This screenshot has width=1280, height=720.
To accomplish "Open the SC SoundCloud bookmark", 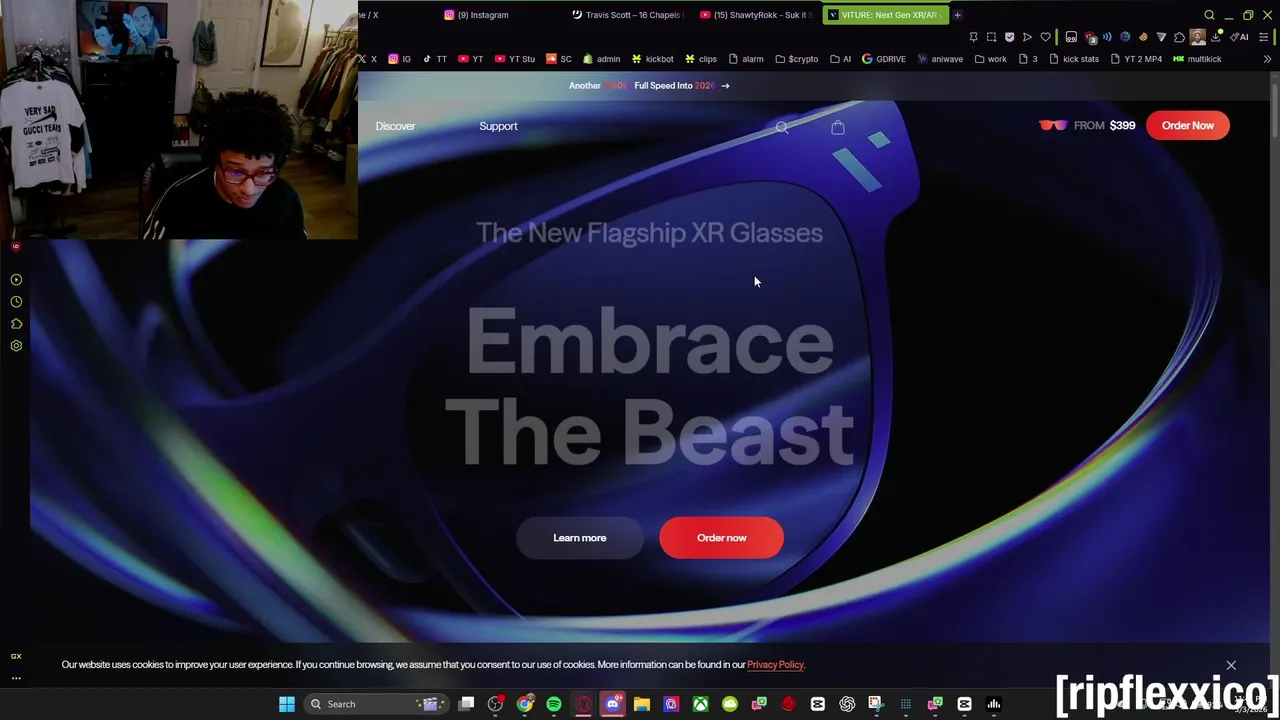I will pyautogui.click(x=559, y=59).
